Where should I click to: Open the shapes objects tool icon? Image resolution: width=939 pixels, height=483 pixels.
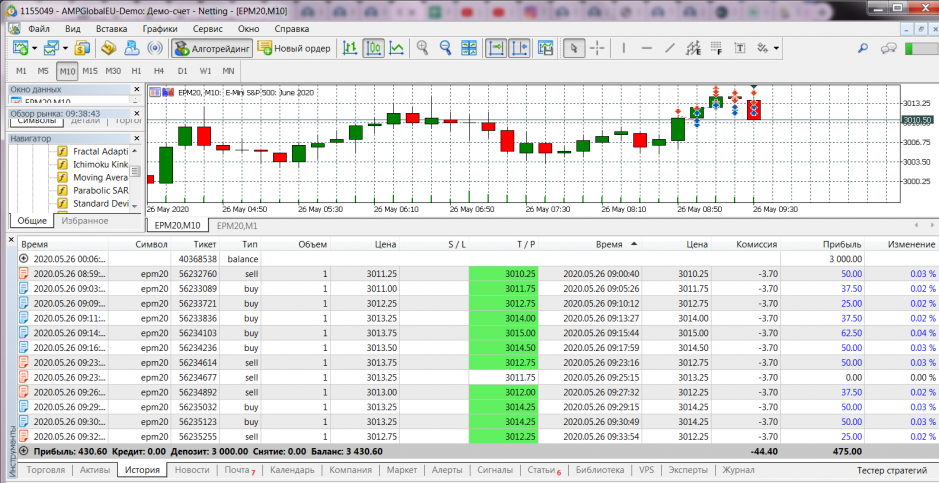pyautogui.click(x=763, y=48)
